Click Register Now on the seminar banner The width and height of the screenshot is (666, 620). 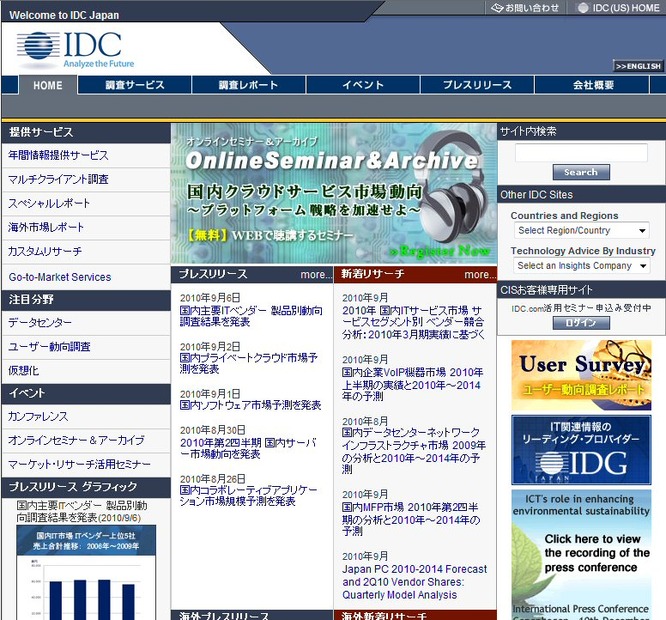click(440, 251)
